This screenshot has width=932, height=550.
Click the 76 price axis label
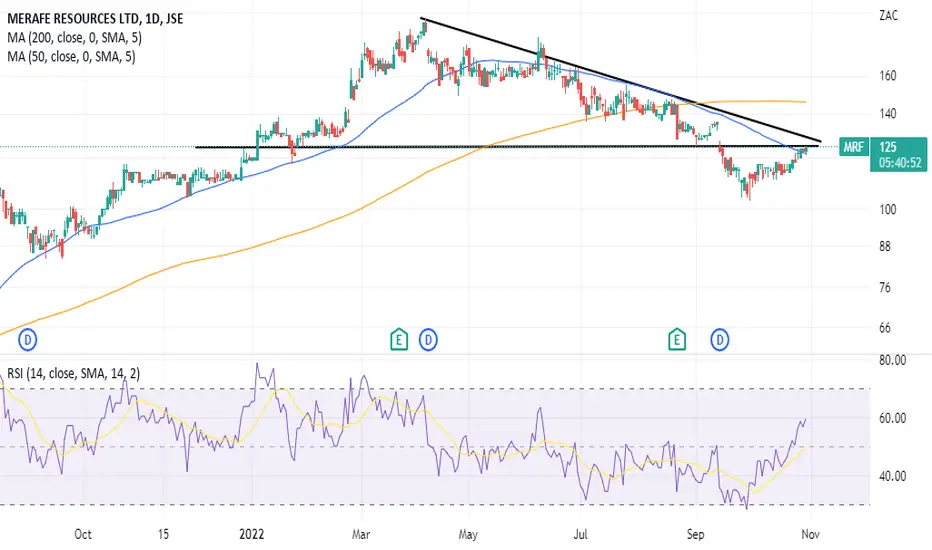885,288
